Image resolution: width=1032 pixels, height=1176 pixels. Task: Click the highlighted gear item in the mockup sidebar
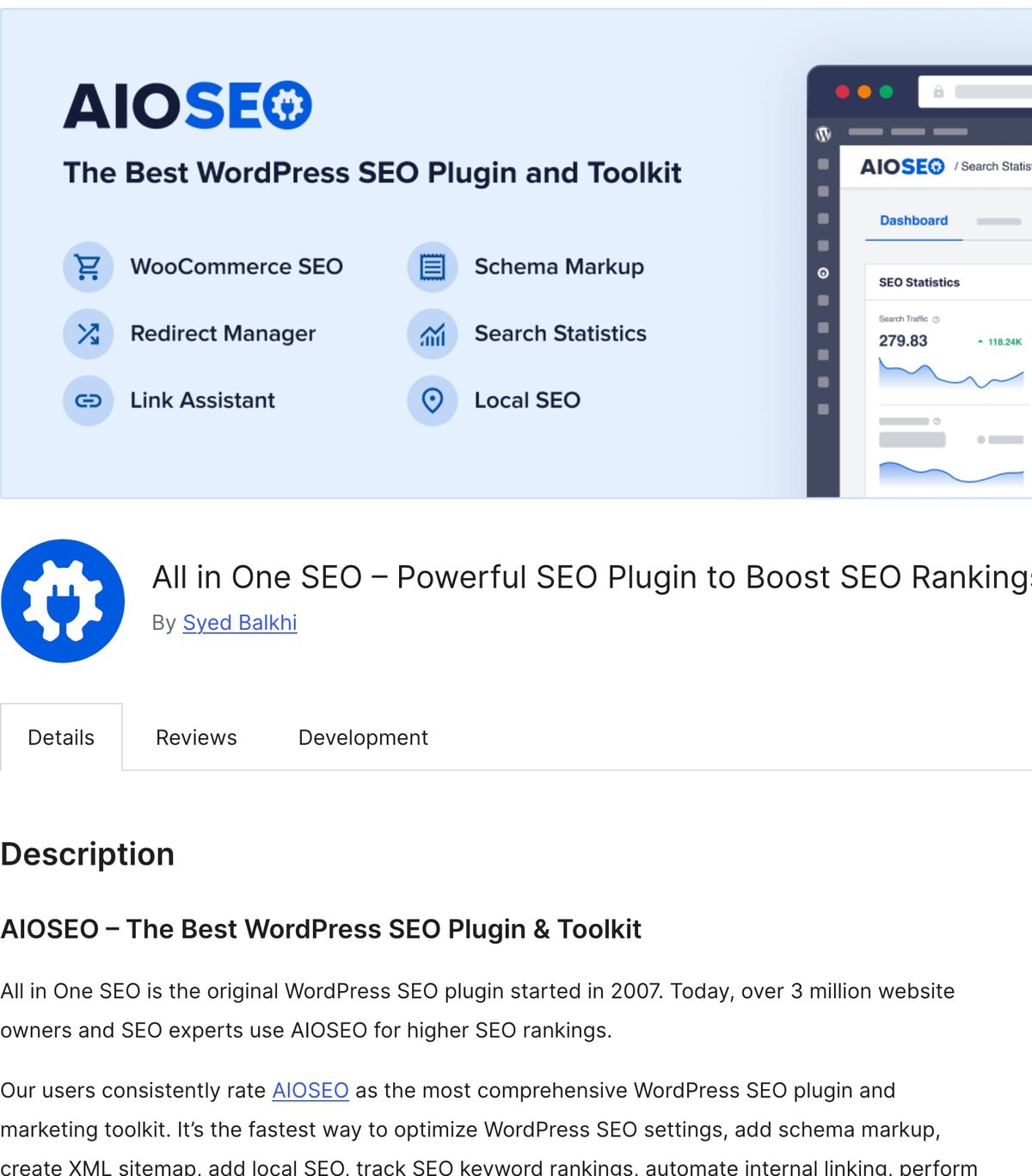tap(823, 273)
